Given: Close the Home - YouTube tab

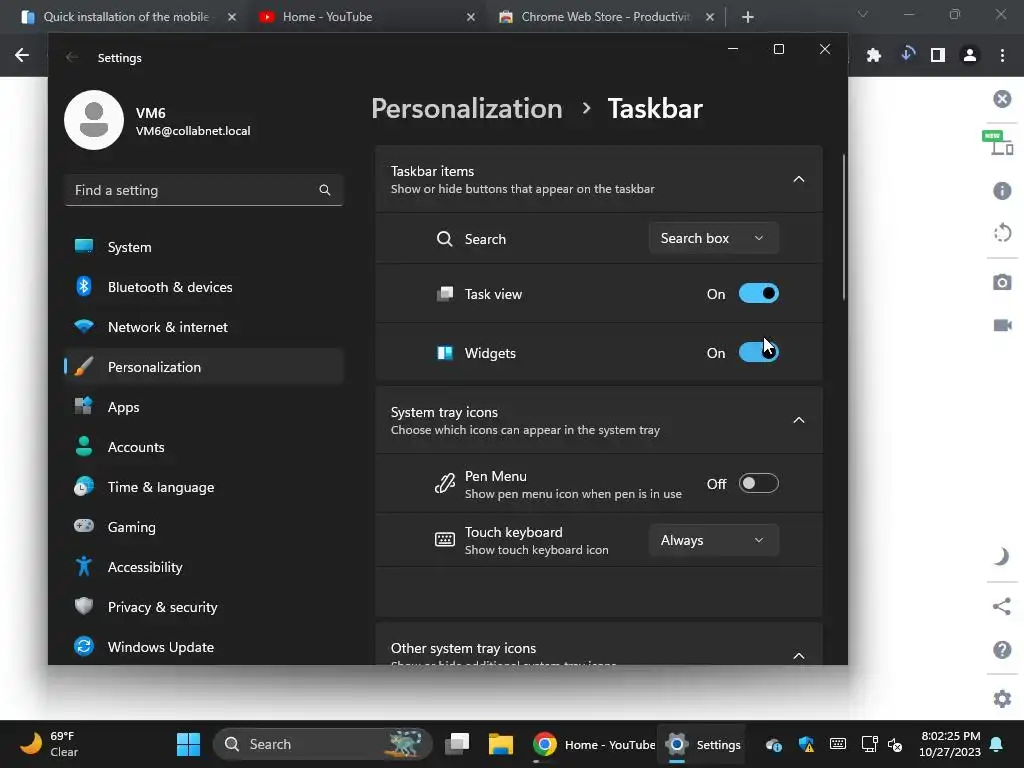Looking at the screenshot, I should click(471, 17).
